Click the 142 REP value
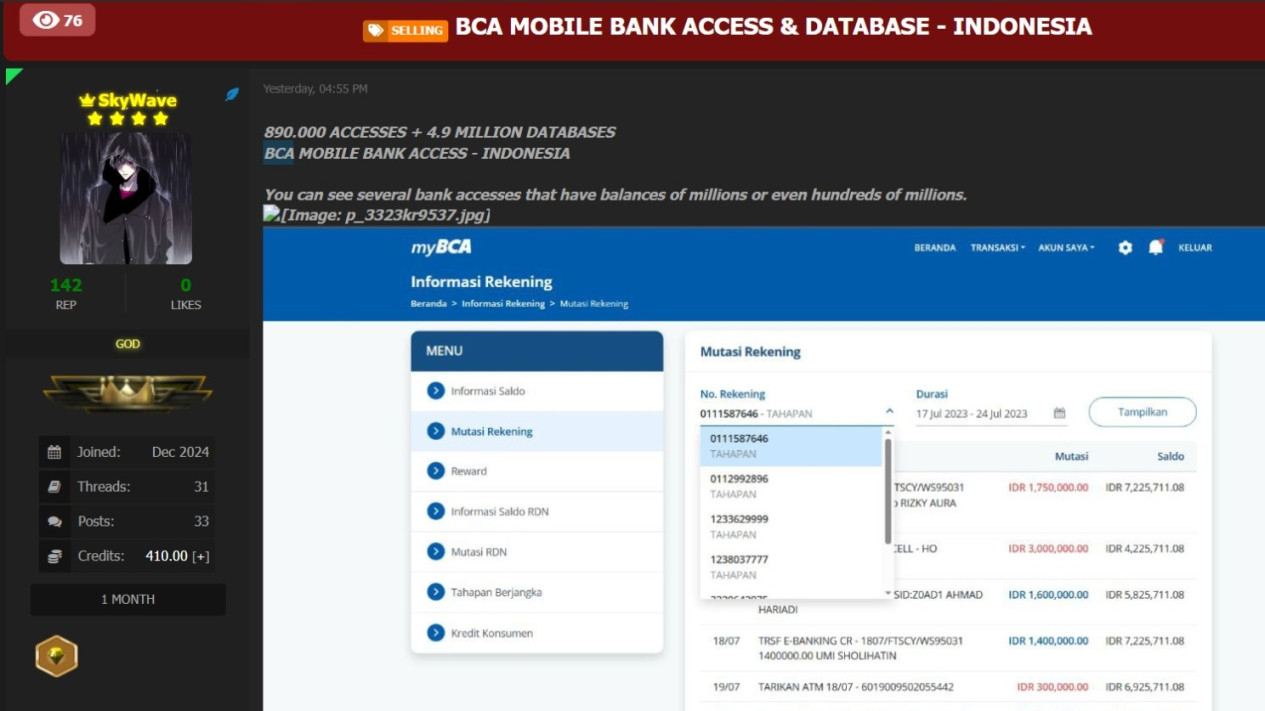The width and height of the screenshot is (1265, 711). pyautogui.click(x=66, y=285)
